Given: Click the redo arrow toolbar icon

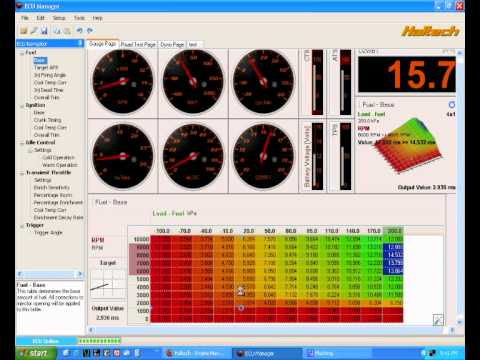Looking at the screenshot, I should (90, 30).
